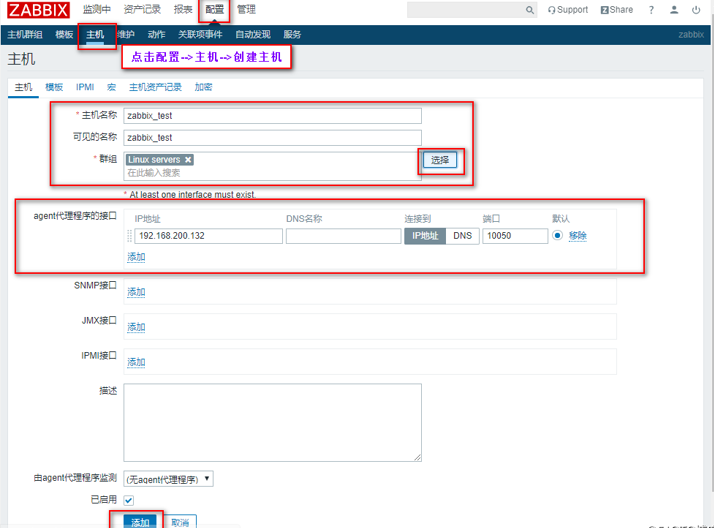Select IP地址 connect-to toggle
714x528 pixels.
(425, 236)
